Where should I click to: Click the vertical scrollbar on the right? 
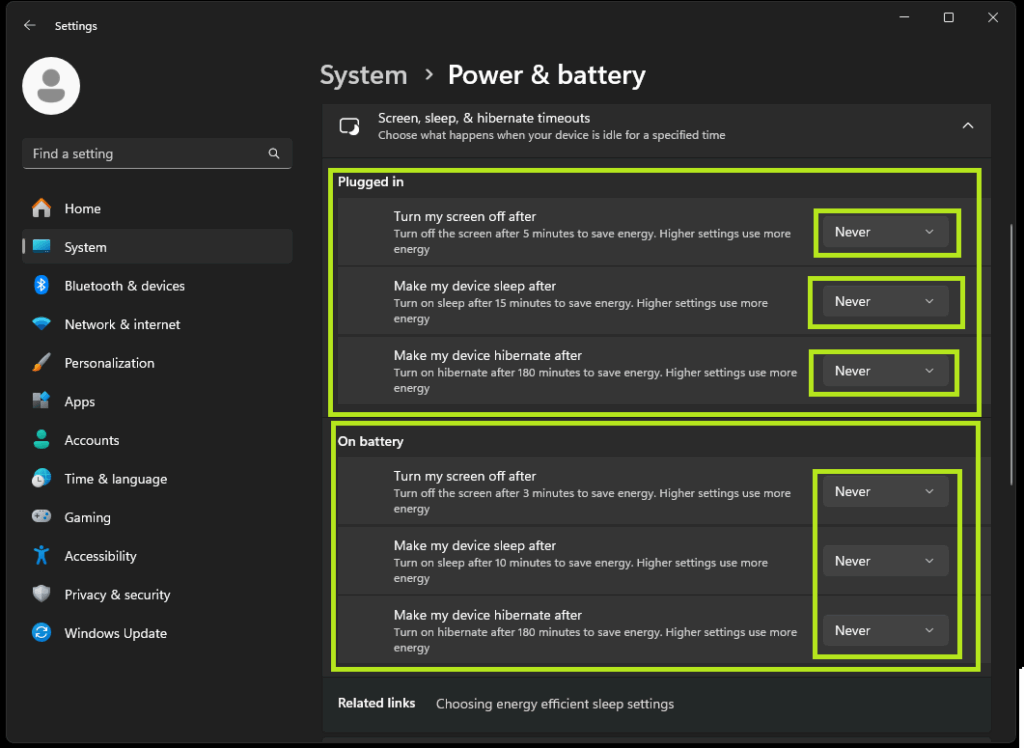(1011, 353)
